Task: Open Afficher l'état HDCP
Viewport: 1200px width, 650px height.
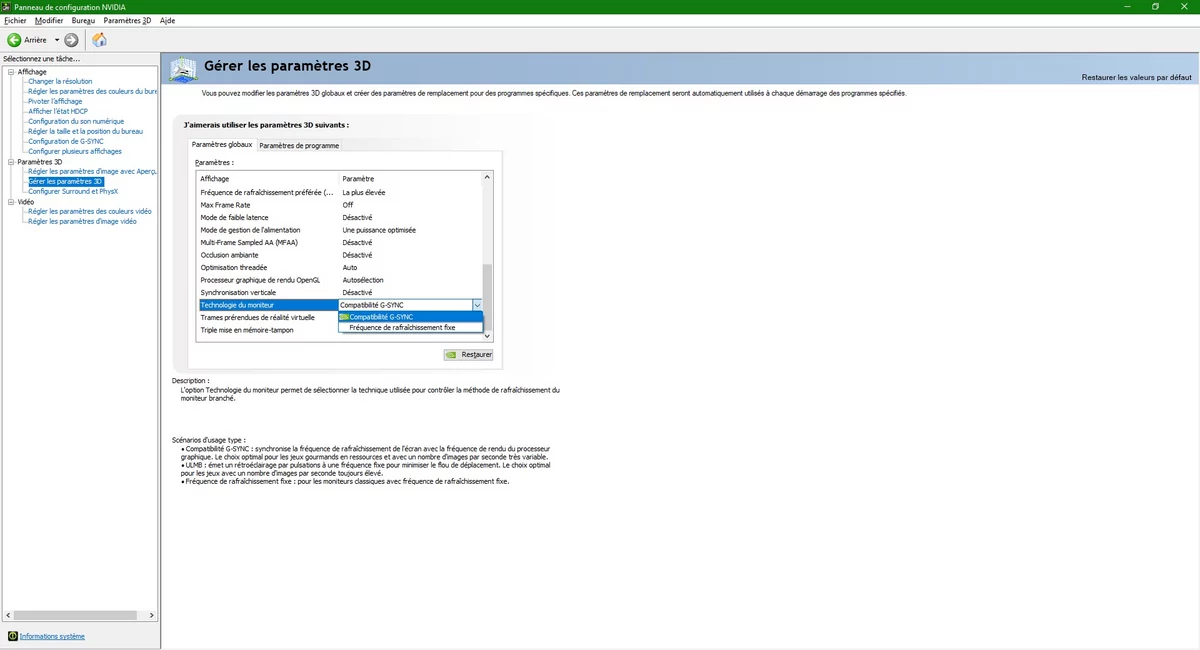Action: pos(57,112)
